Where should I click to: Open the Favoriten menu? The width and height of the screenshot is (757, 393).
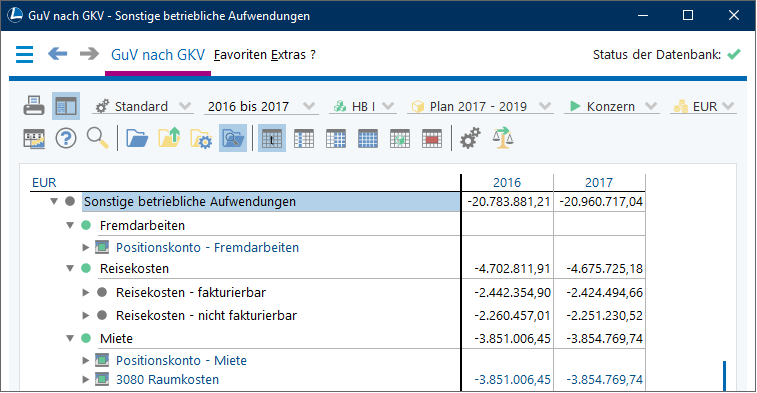[240, 55]
